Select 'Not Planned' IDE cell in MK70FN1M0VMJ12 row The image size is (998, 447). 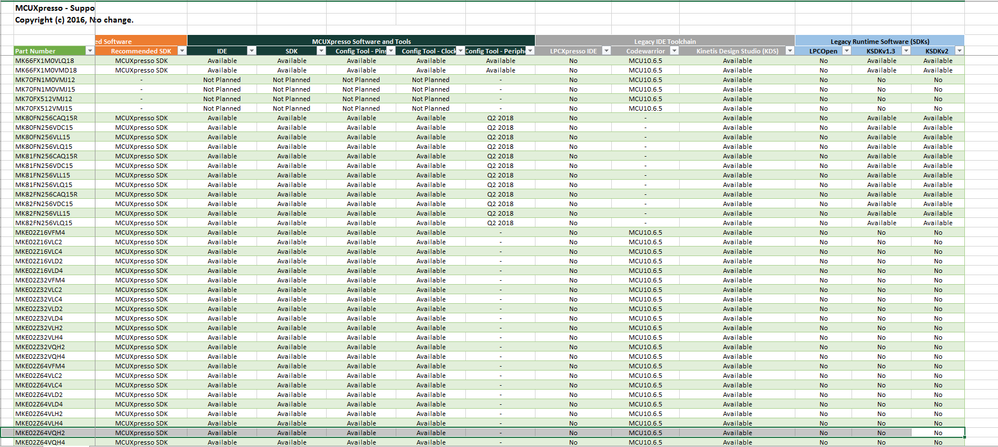[x=222, y=80]
